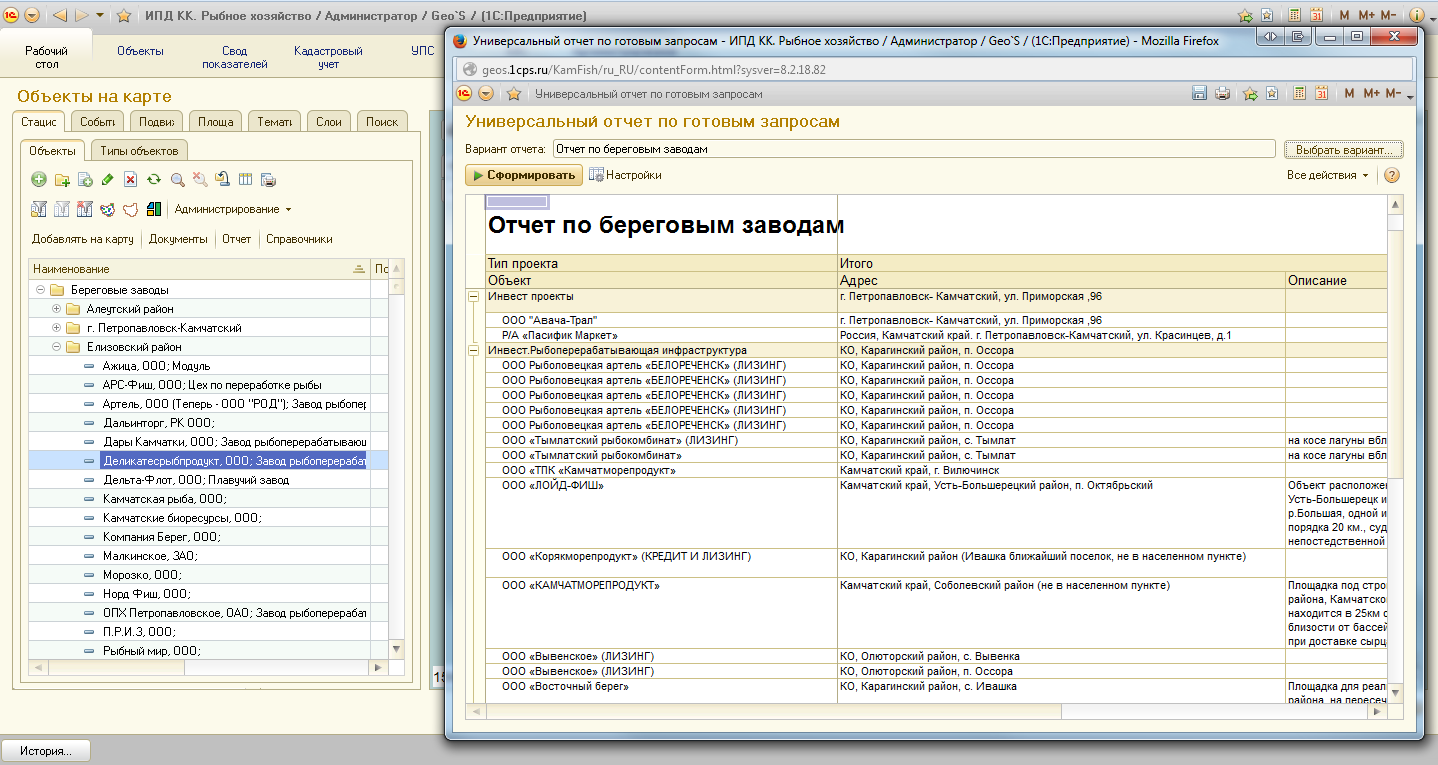Save the report using the floppy disk icon
1438x765 pixels.
1200,94
